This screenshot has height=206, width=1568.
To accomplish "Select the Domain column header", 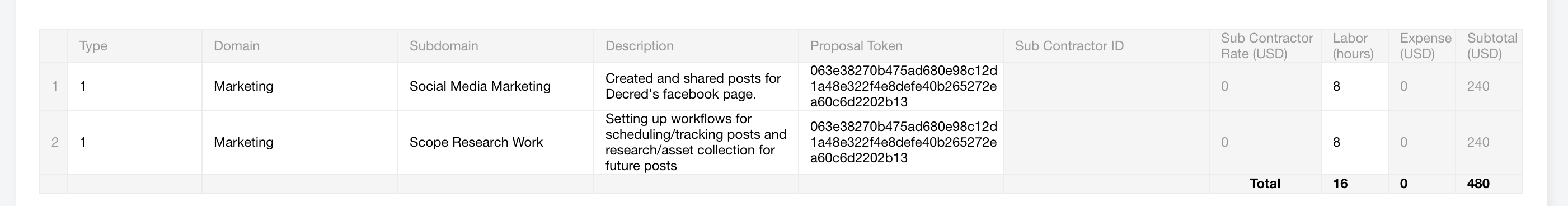I will pos(299,46).
